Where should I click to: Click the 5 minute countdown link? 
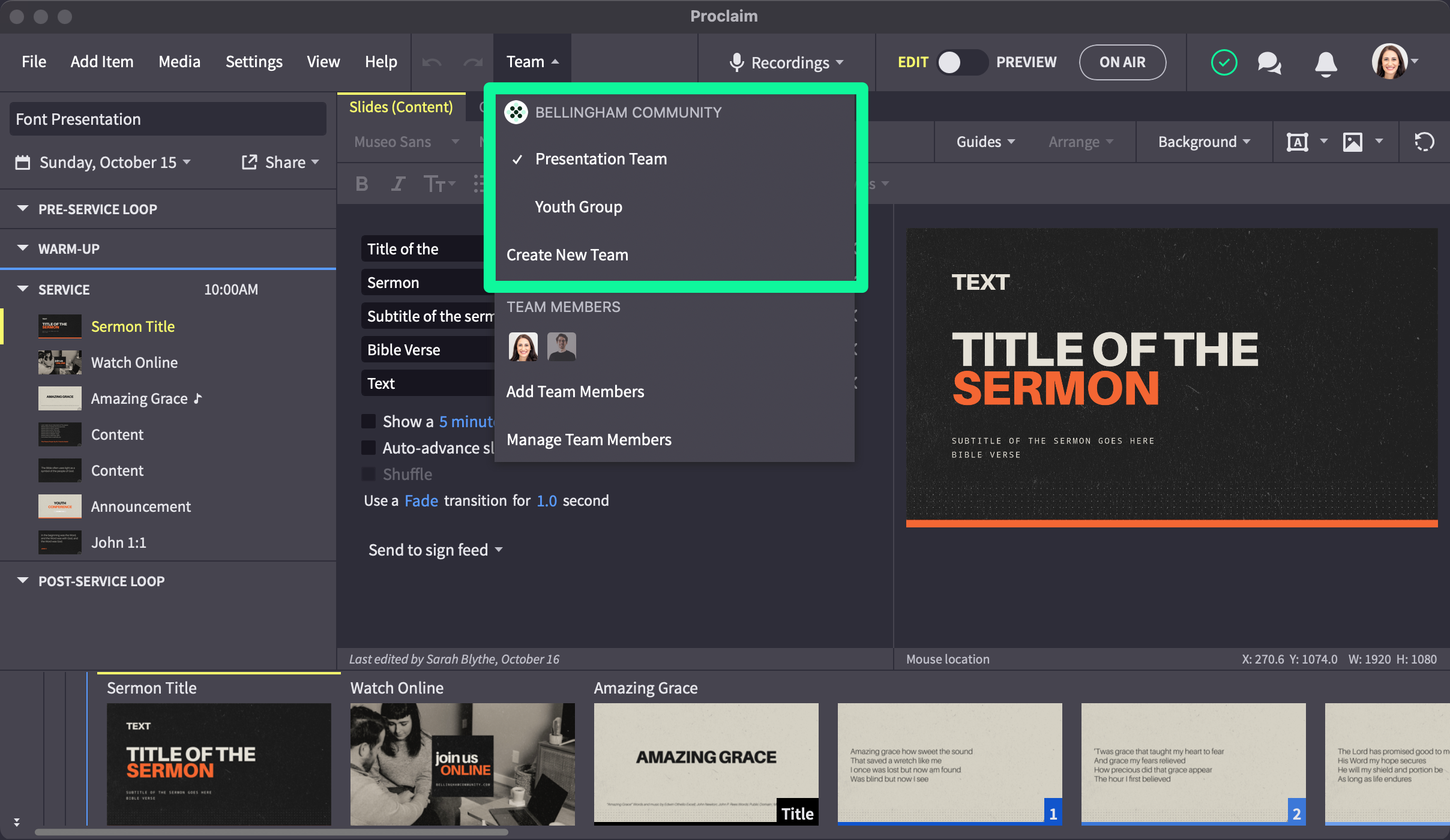466,422
